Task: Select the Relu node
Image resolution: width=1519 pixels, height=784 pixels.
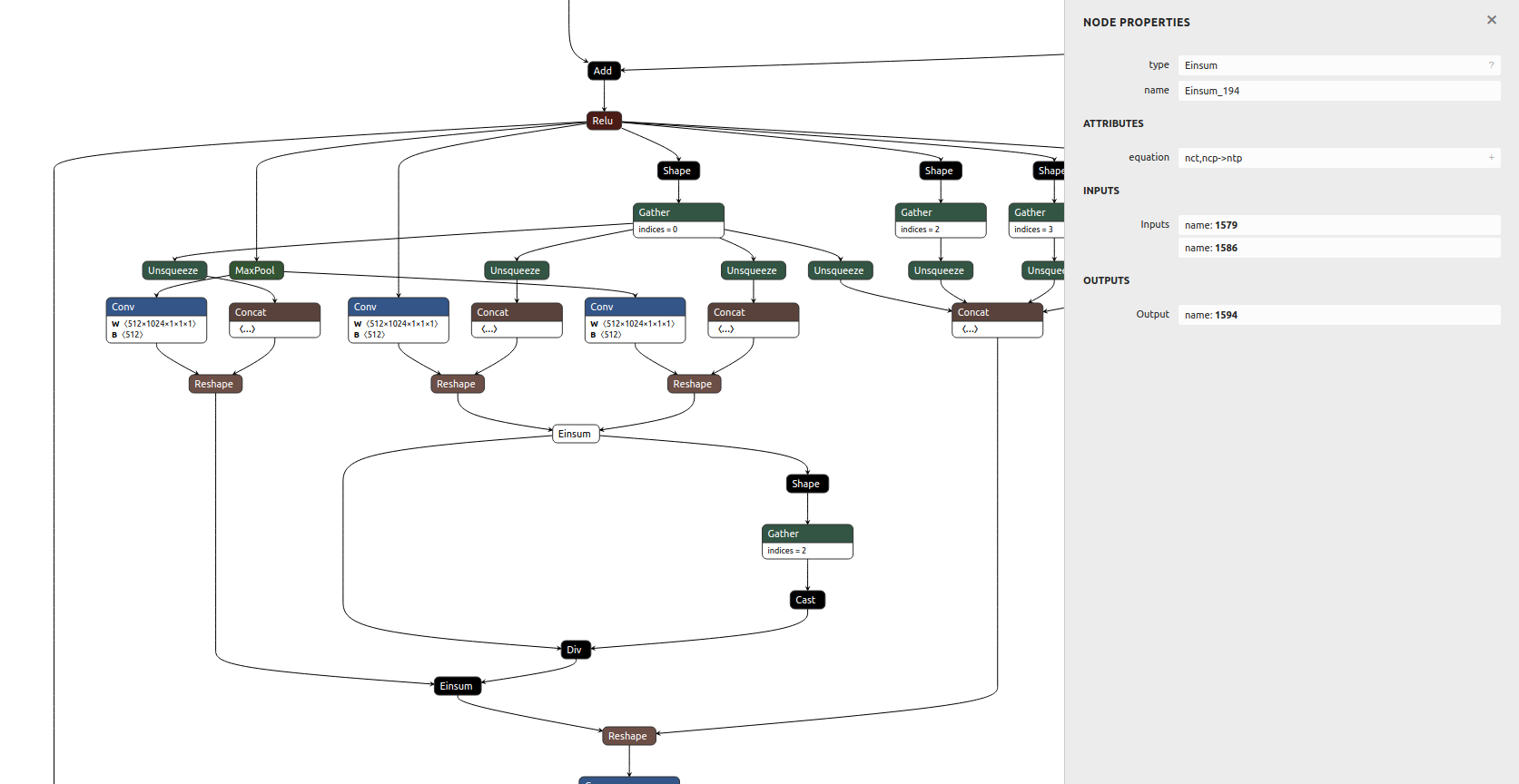Action: pos(603,121)
